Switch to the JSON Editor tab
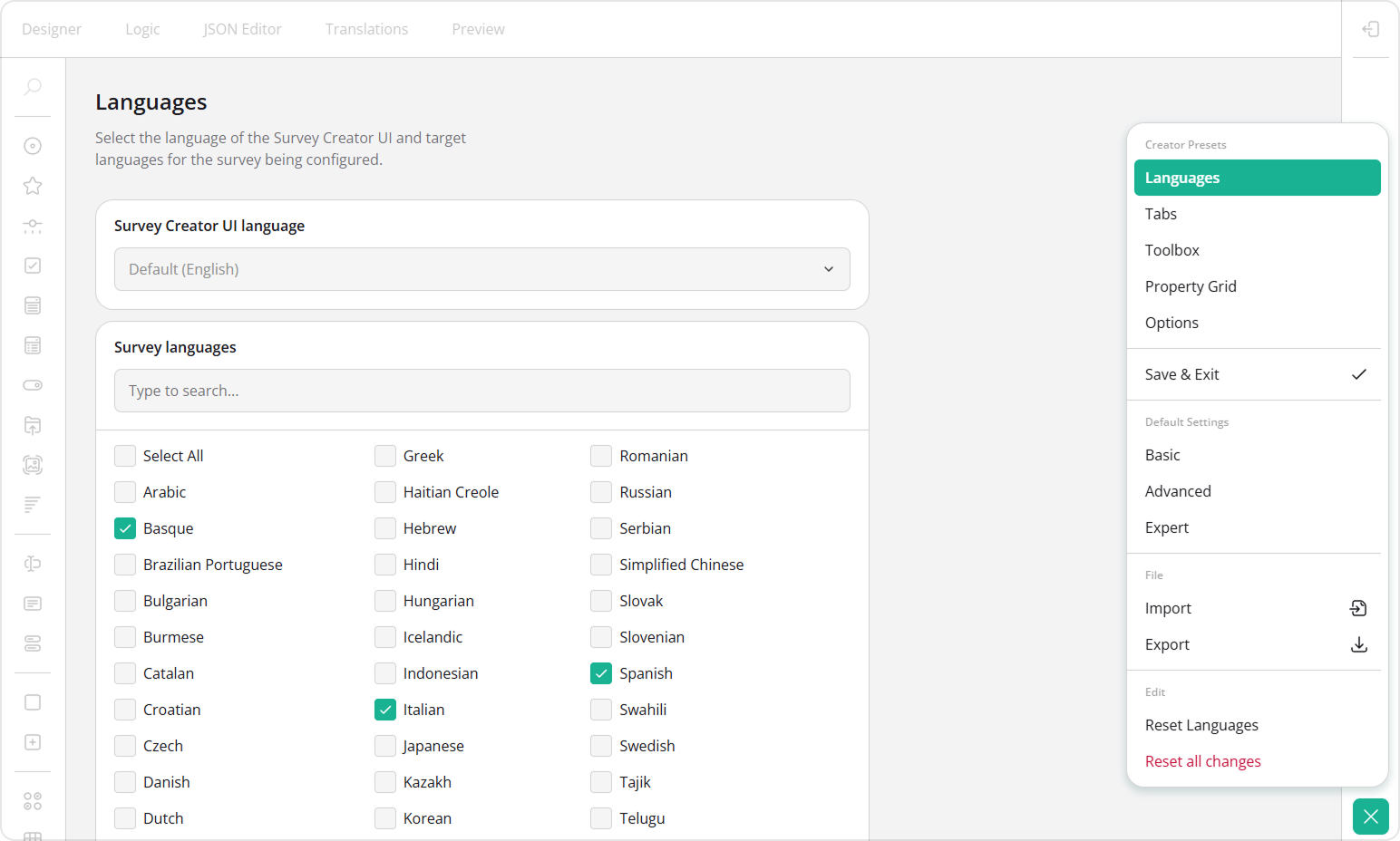 pos(242,28)
